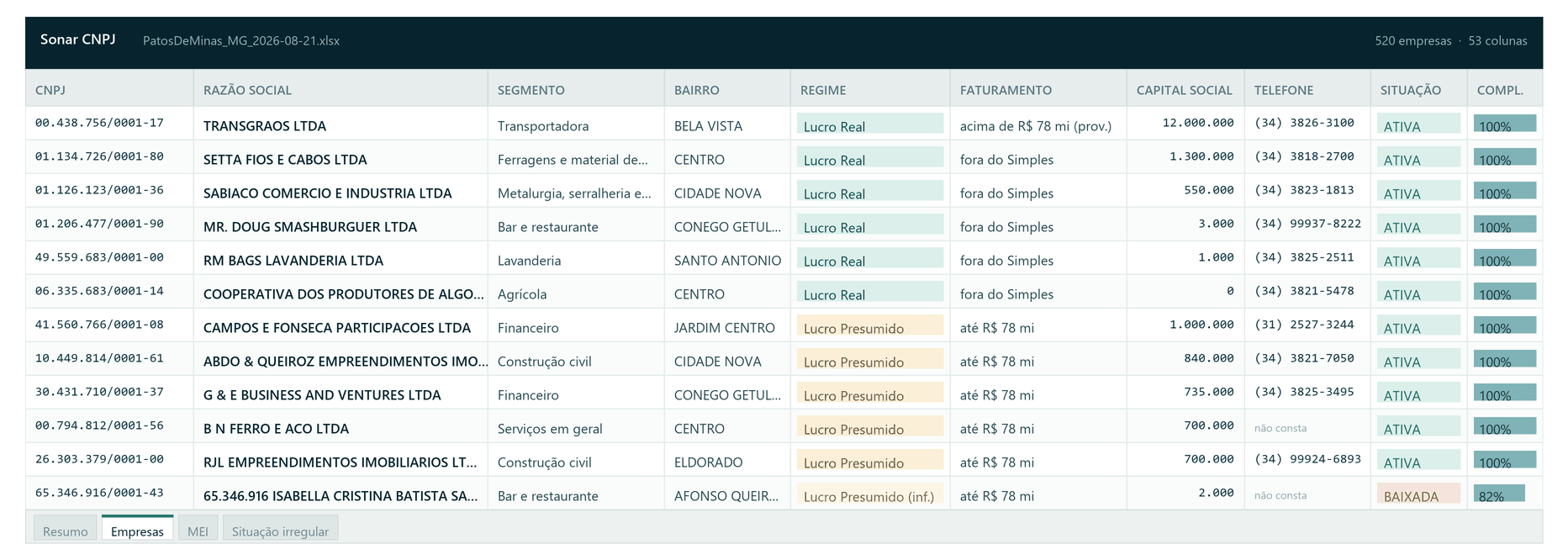The width and height of the screenshot is (1568, 560).
Task: Click the Lucro Presumido (inf.) badge
Action: 870,494
